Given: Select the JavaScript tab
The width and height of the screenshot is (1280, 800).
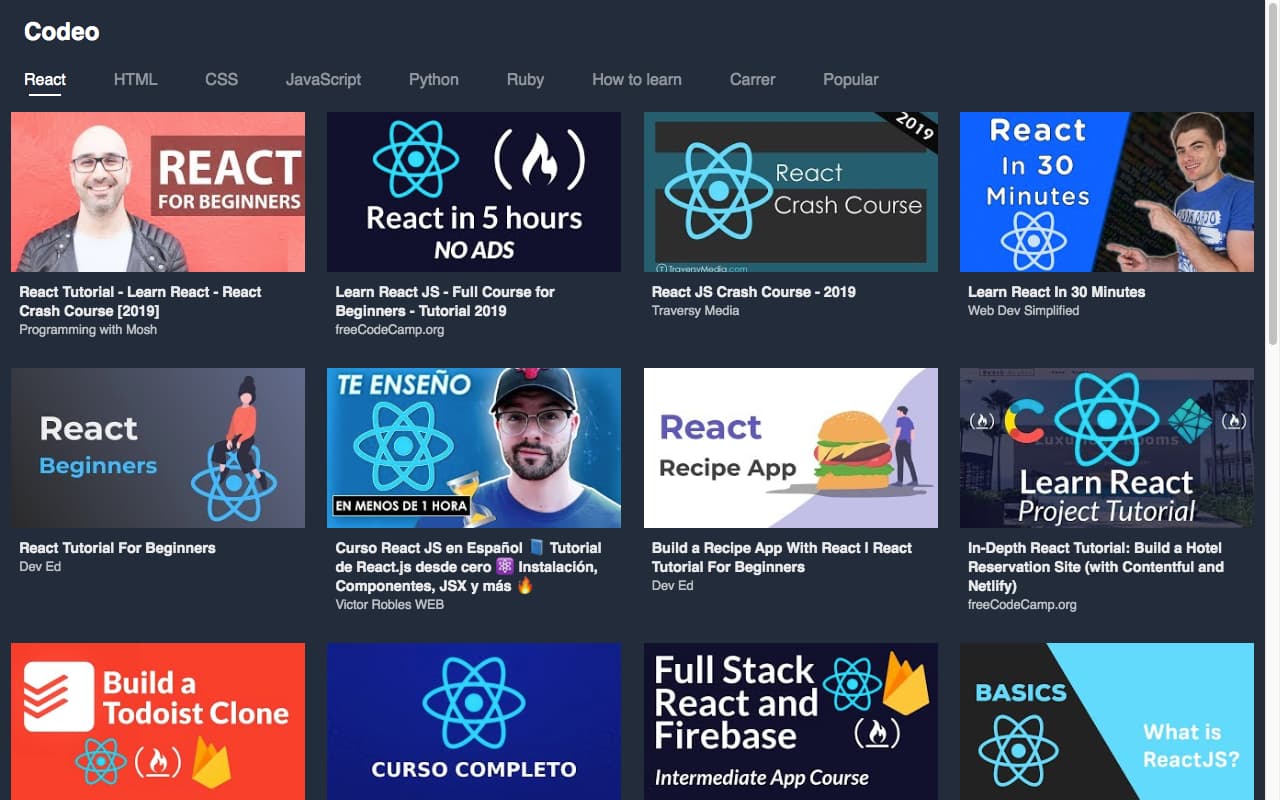Looking at the screenshot, I should click(323, 79).
